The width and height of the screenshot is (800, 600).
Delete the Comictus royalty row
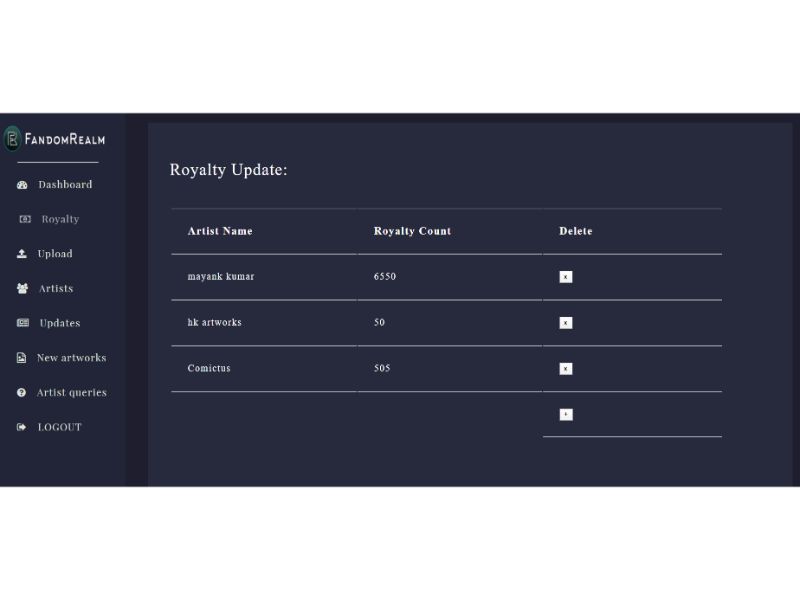(x=566, y=369)
